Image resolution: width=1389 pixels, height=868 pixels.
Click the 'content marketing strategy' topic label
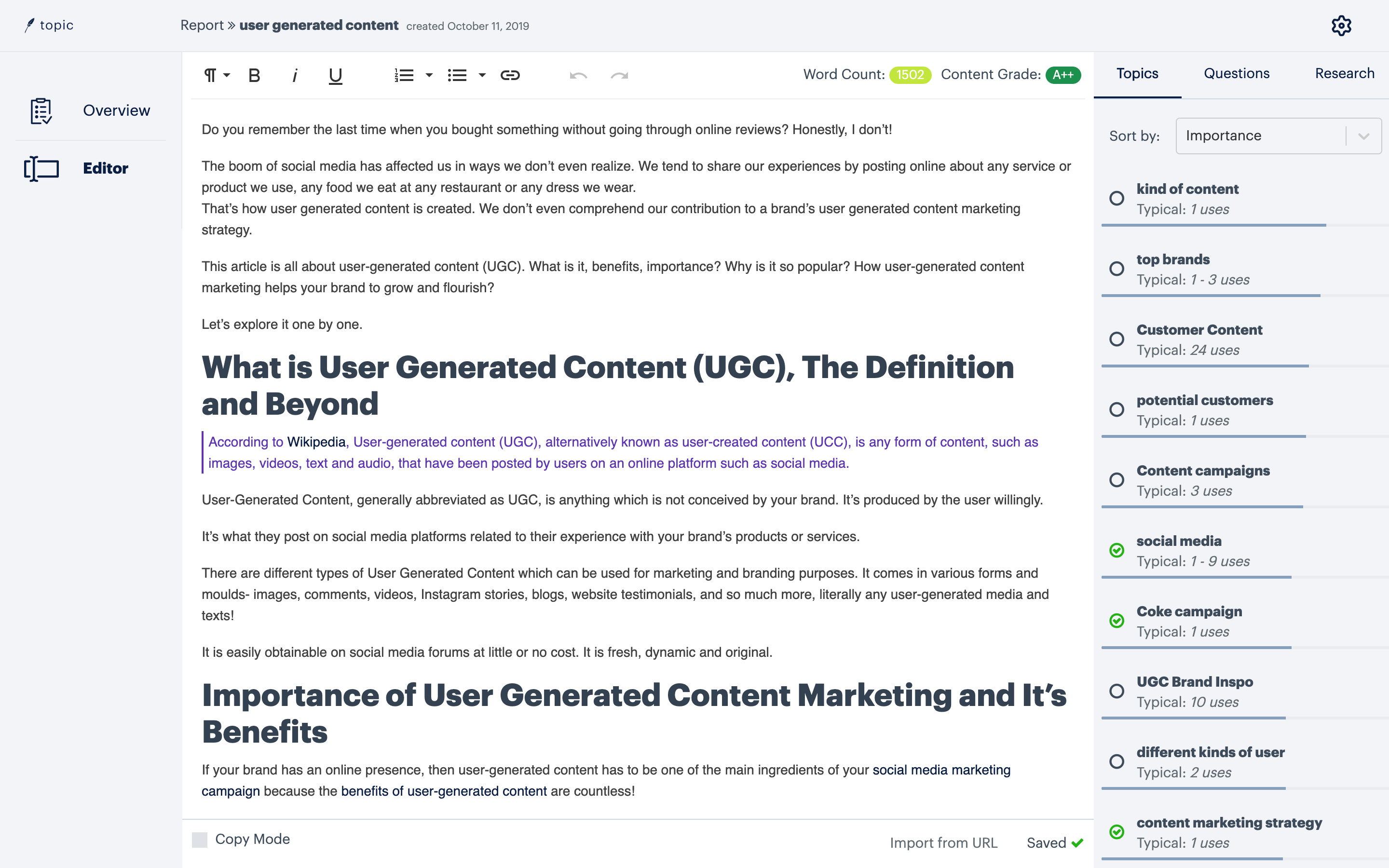click(1229, 823)
